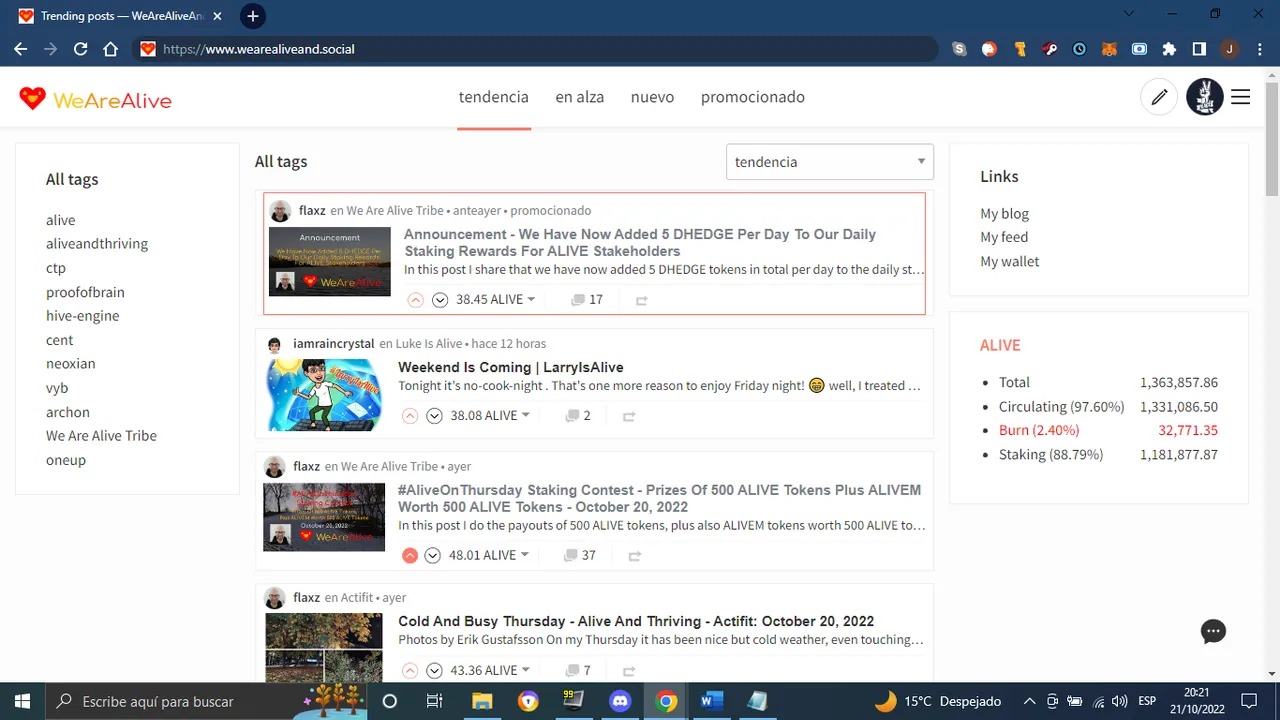Select the hive-engine tag
The width and height of the screenshot is (1280, 720).
[83, 316]
